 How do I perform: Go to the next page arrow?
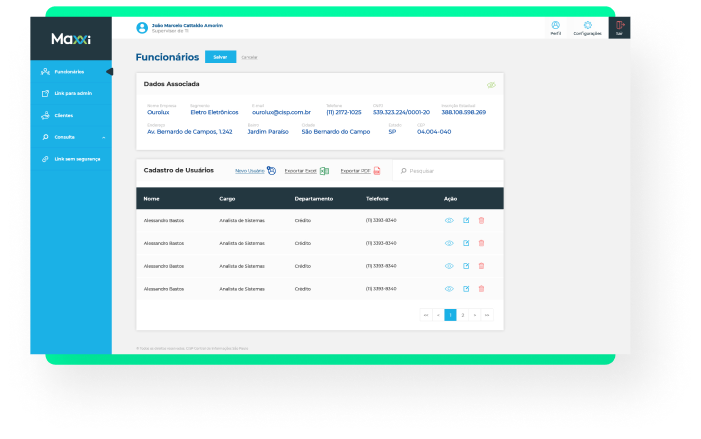point(475,315)
